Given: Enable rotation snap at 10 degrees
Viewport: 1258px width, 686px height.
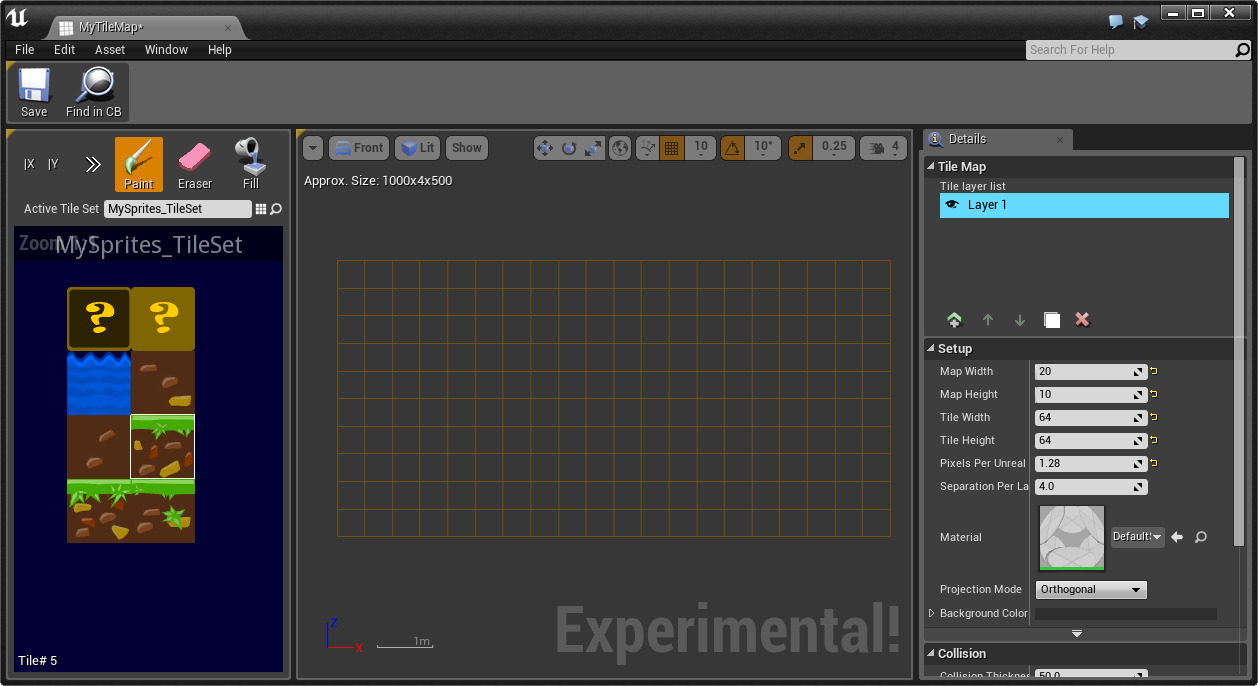Looking at the screenshot, I should coord(733,147).
